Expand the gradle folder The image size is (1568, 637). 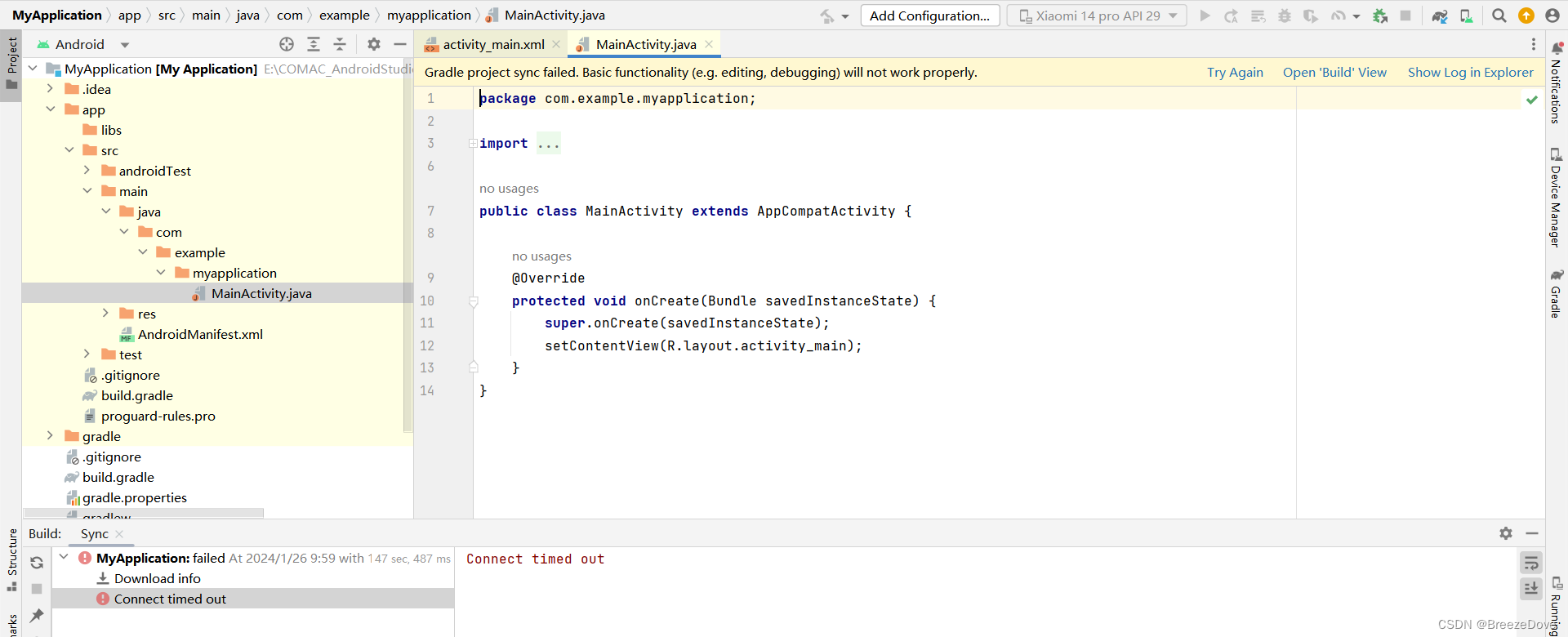coord(50,435)
